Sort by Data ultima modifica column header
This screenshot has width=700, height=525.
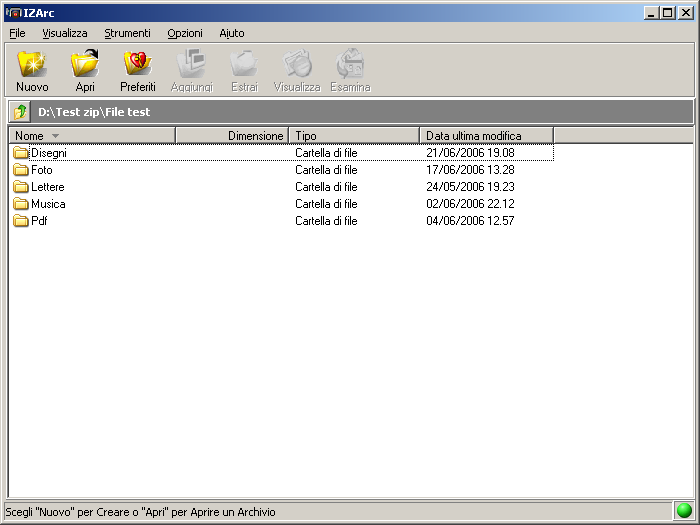tap(487, 136)
